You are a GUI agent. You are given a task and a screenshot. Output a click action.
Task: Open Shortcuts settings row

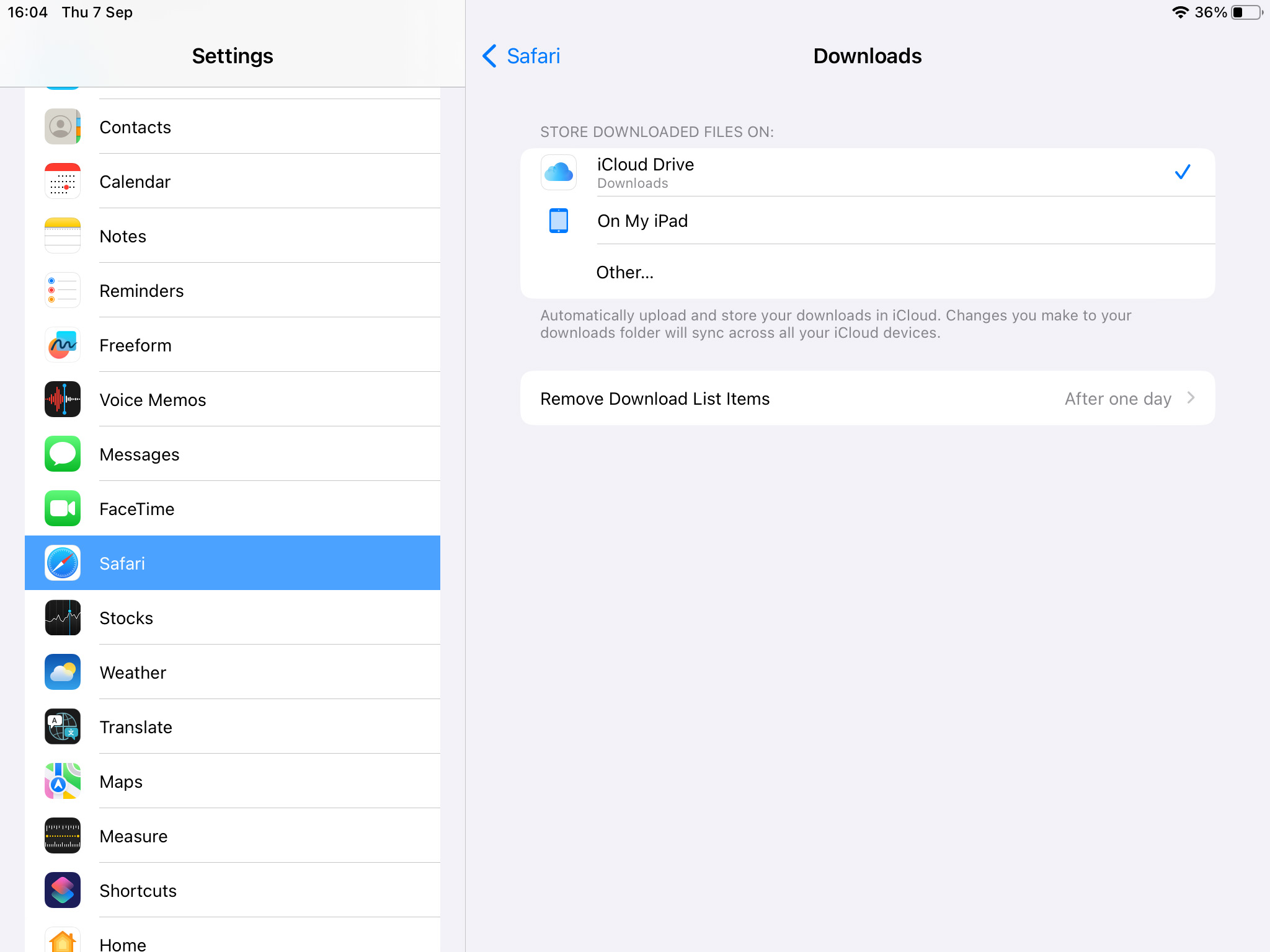click(233, 890)
